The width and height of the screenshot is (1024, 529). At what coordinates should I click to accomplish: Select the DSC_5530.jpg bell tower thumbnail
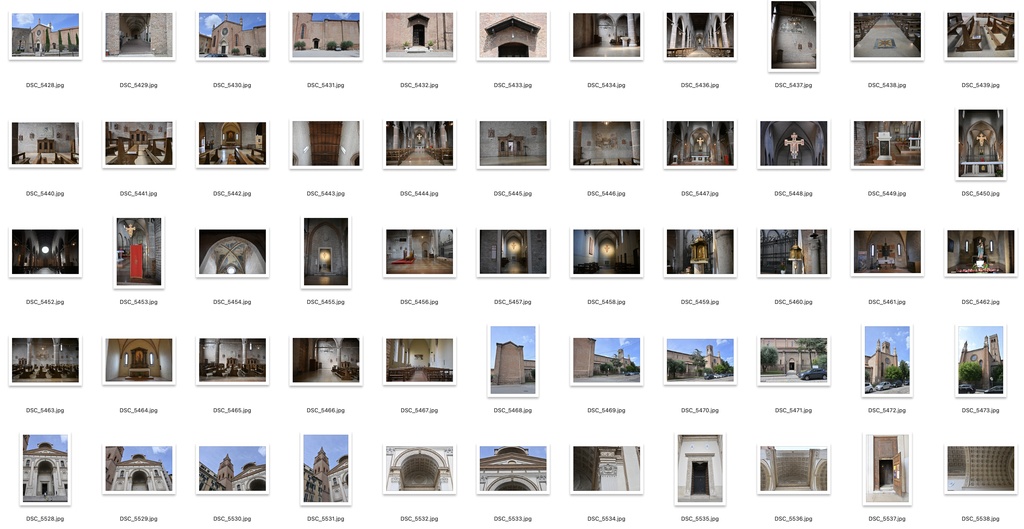pos(232,469)
